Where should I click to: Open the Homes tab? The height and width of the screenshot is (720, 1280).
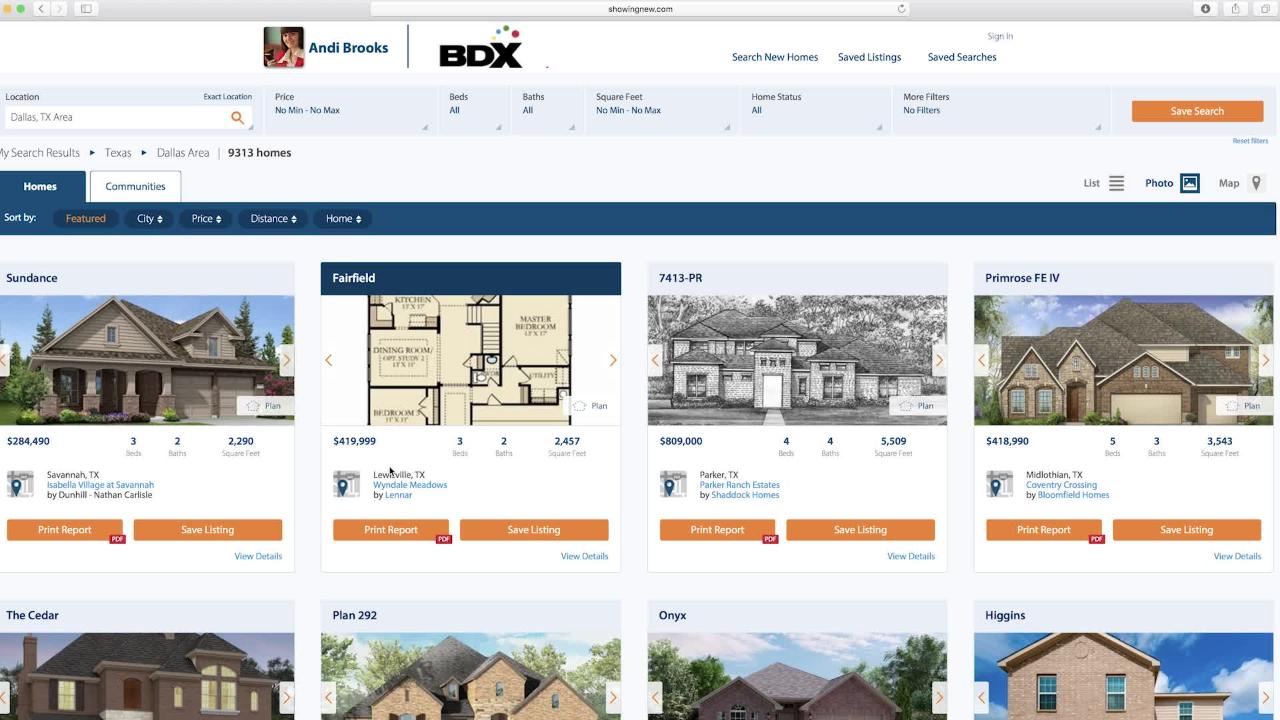pos(42,186)
